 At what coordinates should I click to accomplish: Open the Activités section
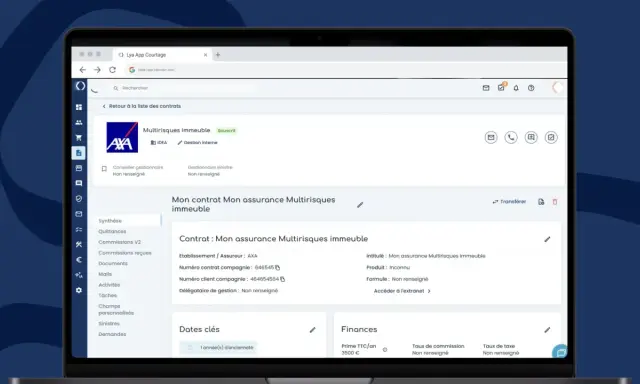point(109,285)
